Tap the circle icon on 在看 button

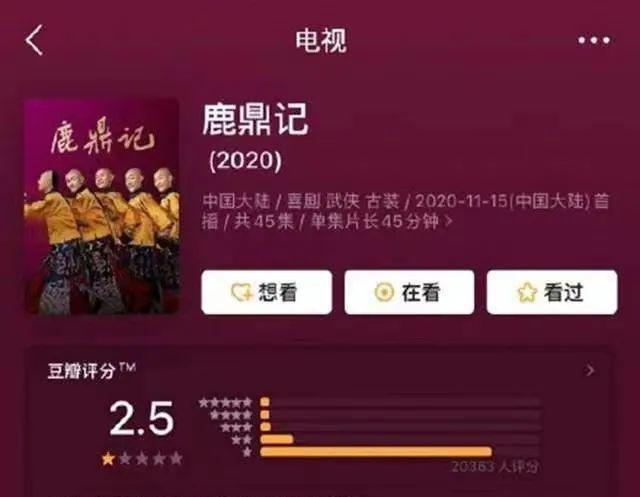click(384, 292)
